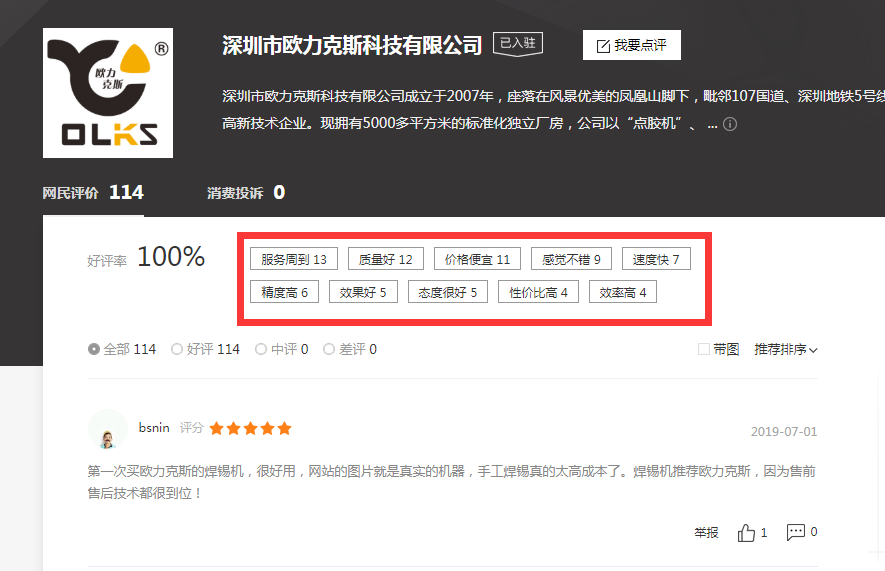Filter by the 价格便宜 11 tag
This screenshot has height=571, width=885.
point(477,260)
